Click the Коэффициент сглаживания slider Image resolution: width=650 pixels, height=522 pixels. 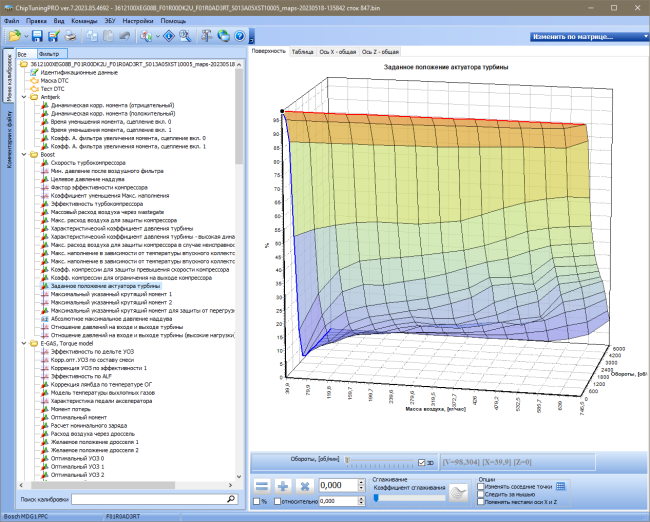click(410, 498)
